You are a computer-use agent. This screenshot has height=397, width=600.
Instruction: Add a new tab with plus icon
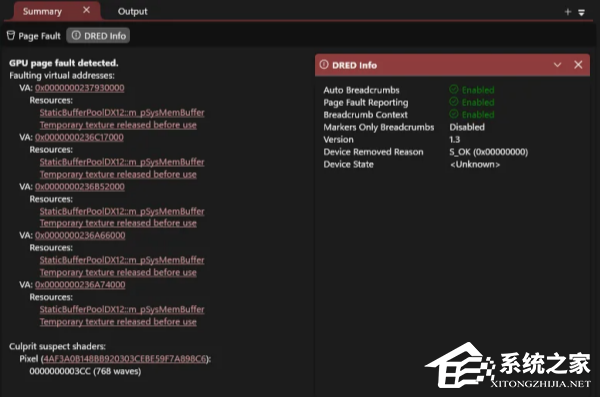pos(568,12)
